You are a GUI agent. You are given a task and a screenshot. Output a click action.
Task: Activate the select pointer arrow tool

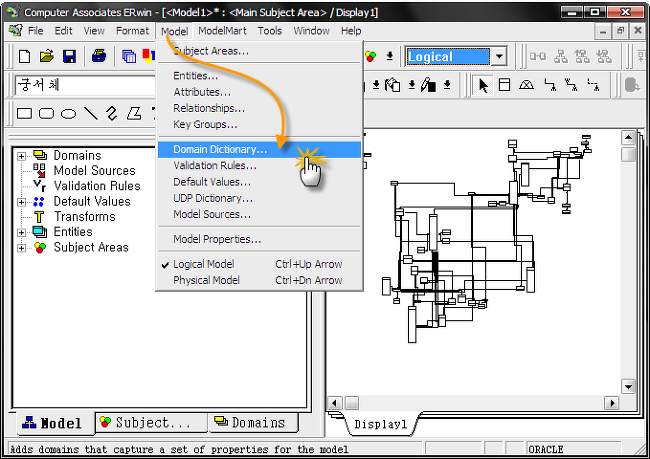point(483,85)
